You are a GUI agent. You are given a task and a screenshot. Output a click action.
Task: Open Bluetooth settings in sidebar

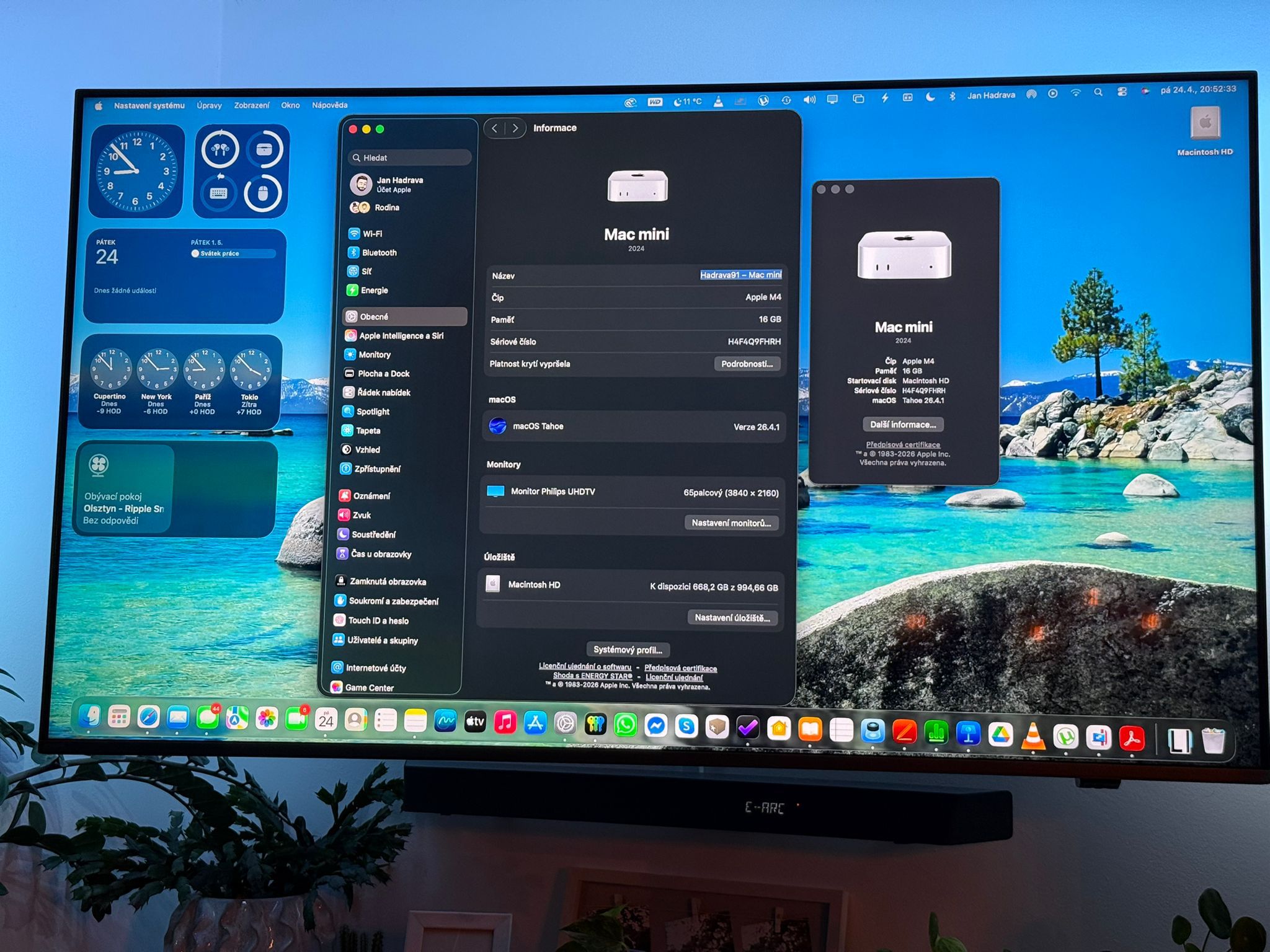[x=378, y=252]
